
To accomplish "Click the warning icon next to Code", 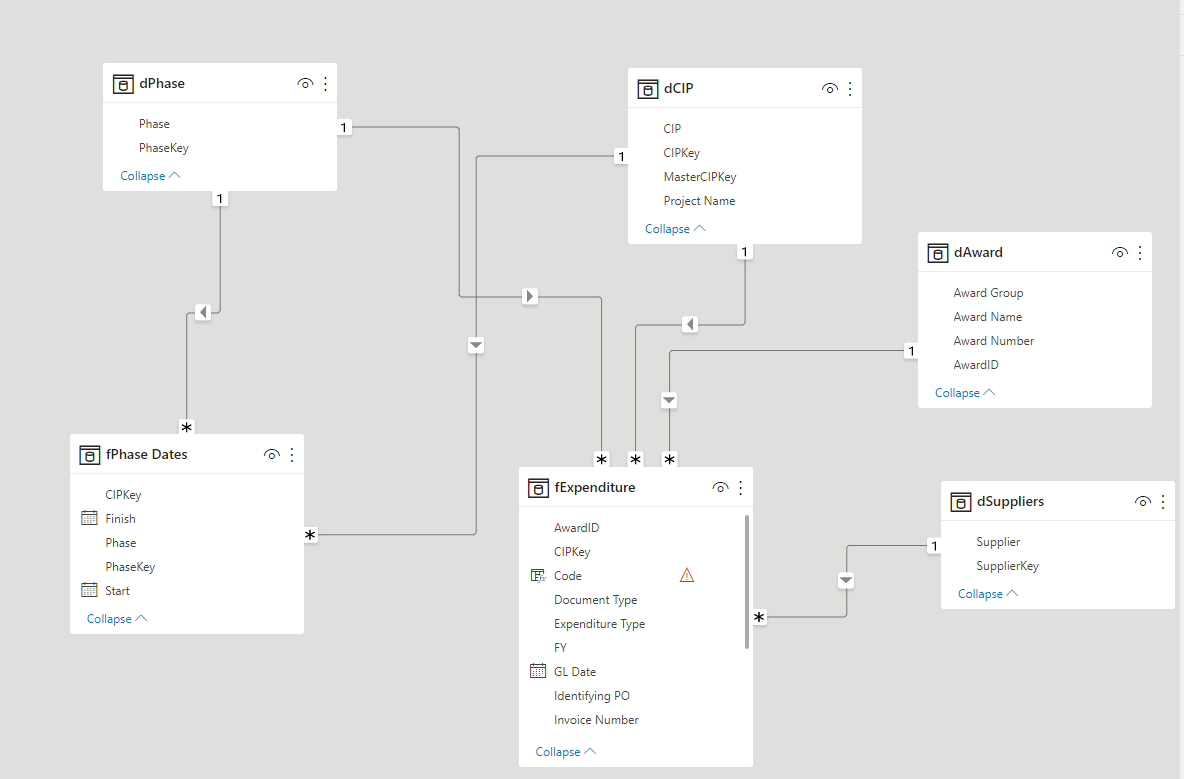I will point(686,576).
